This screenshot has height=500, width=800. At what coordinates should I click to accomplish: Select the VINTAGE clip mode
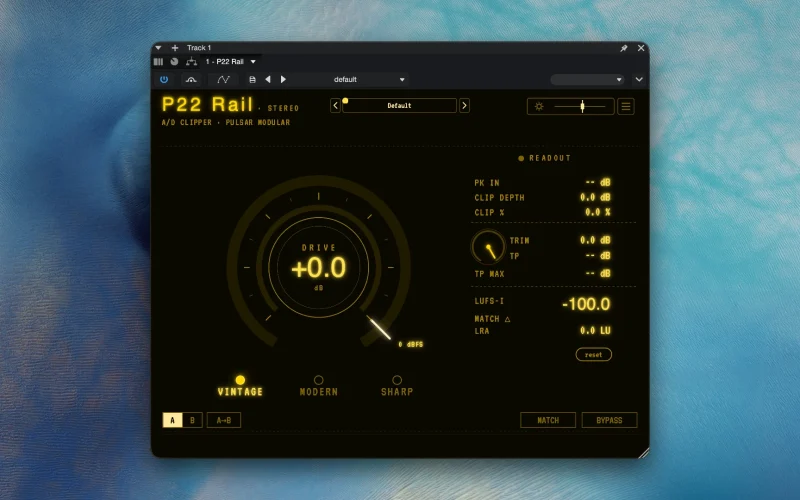pos(240,386)
